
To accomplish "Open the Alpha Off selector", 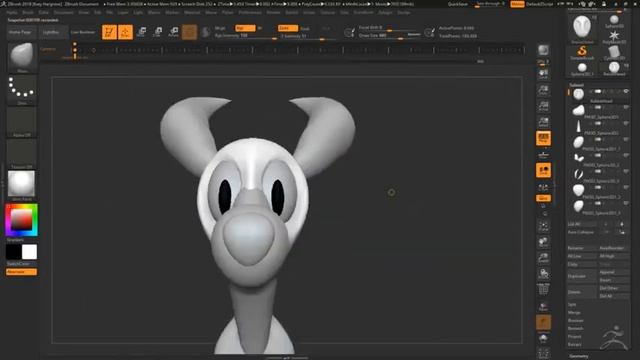I will click(22, 122).
